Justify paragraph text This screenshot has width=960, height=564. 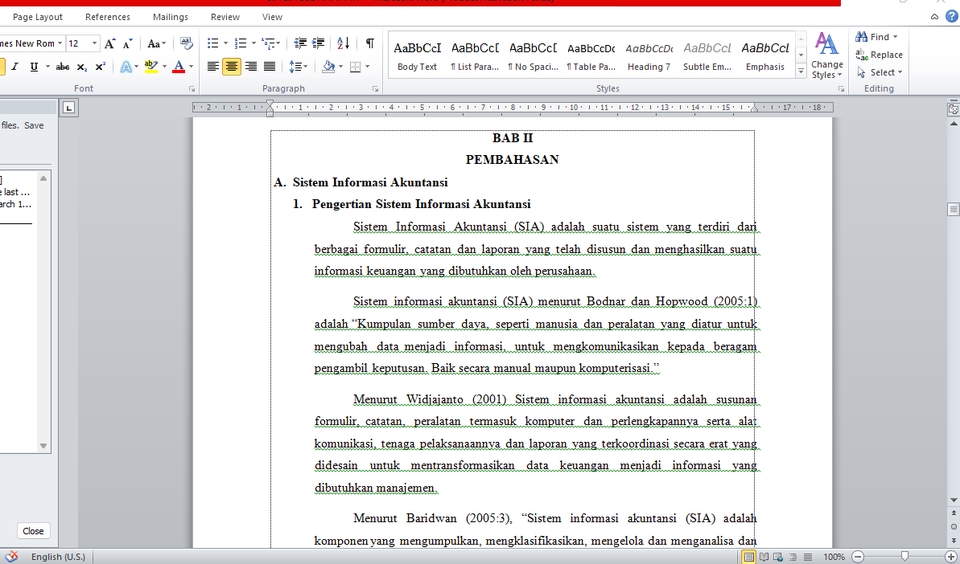[269, 67]
